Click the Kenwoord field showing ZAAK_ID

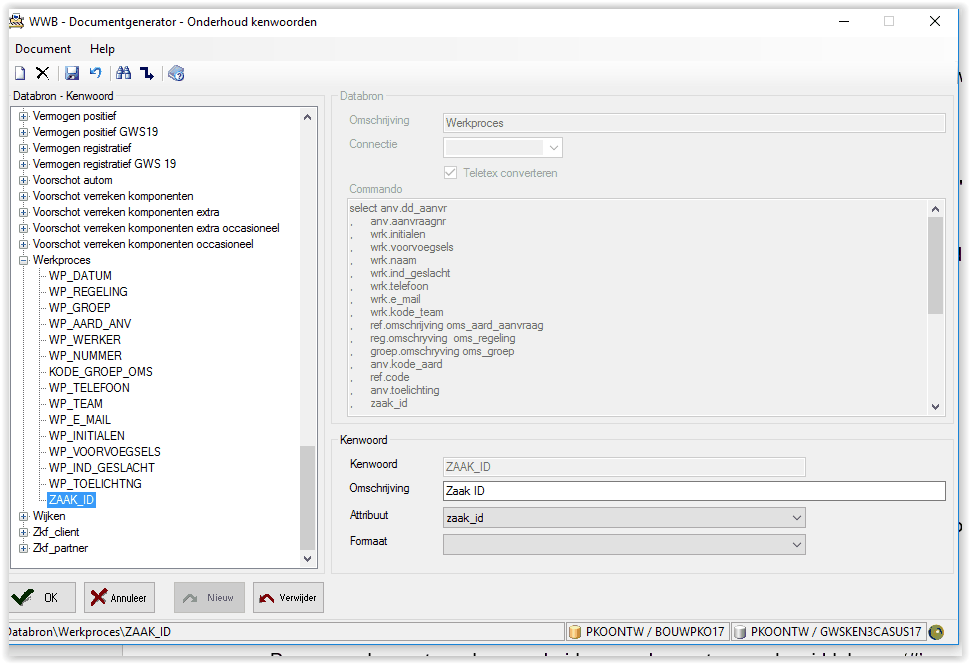point(624,467)
